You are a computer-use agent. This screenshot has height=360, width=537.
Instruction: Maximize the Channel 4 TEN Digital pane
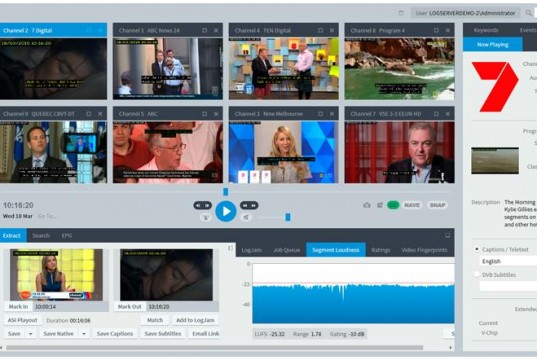(x=320, y=30)
